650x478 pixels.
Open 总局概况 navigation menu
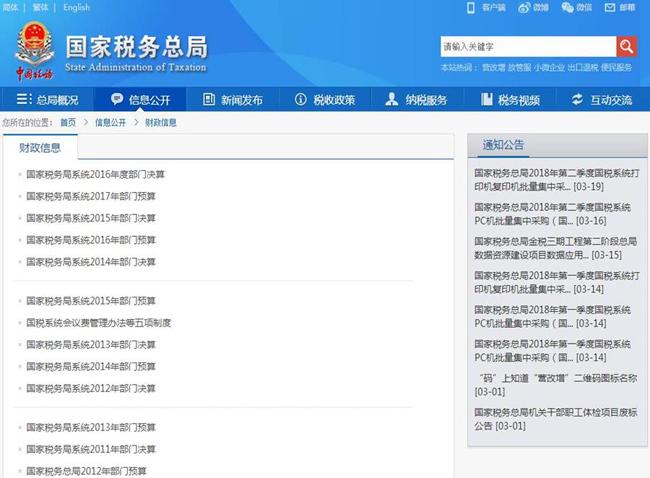coord(47,99)
